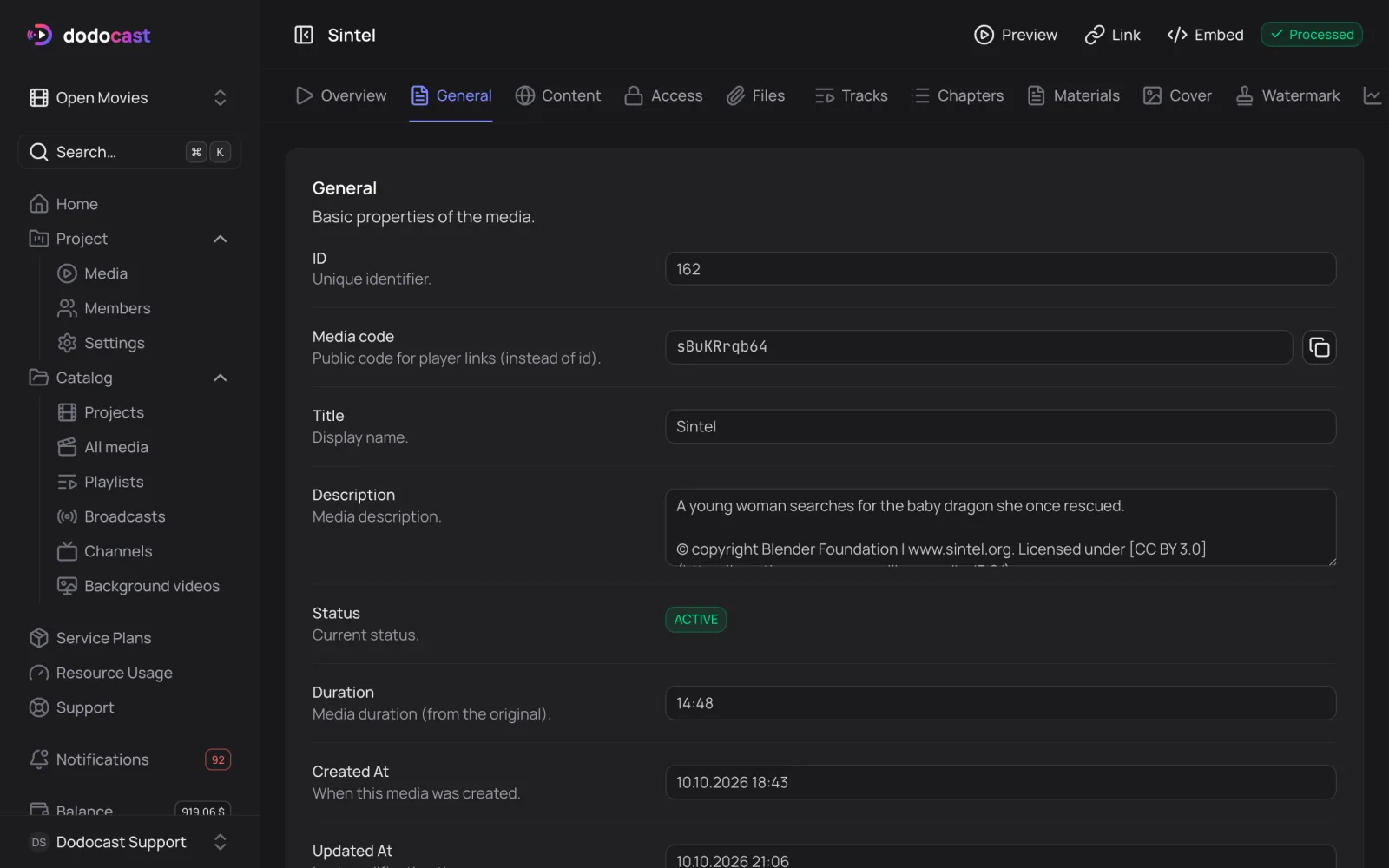Screen dimensions: 1389x868
Task: Open Broadcasts in sidebar
Action: (143, 516)
